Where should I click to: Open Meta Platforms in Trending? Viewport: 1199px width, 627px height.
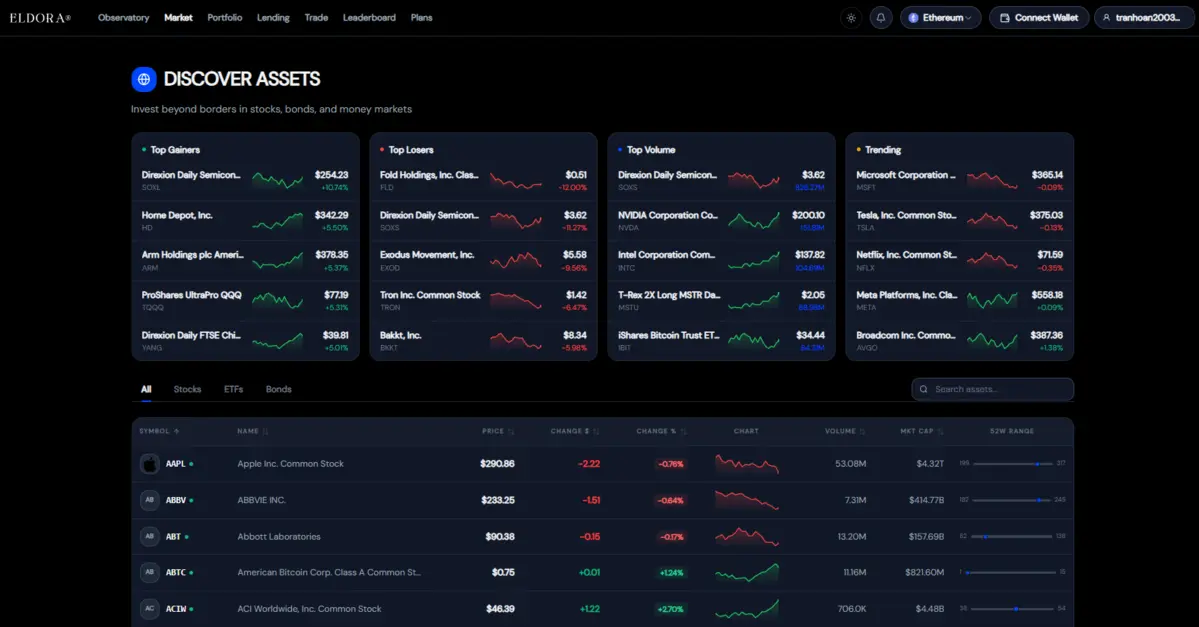[x=960, y=301]
